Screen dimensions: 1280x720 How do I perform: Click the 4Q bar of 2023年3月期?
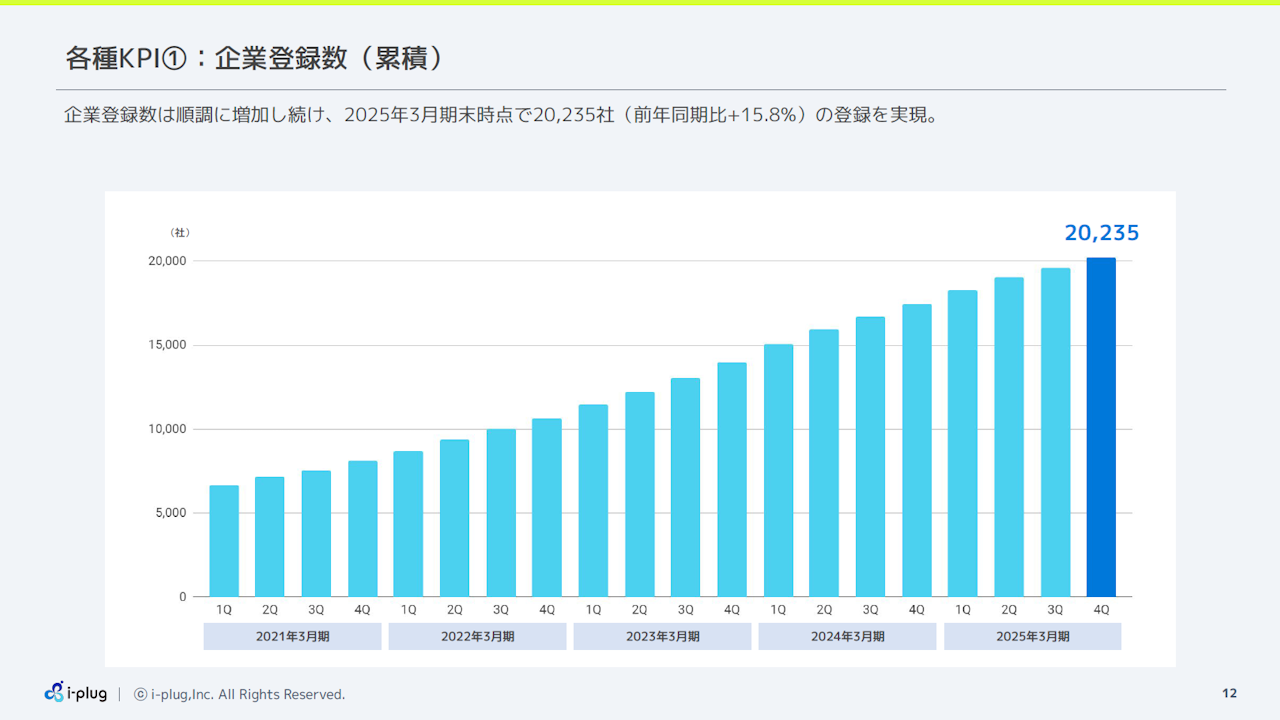[x=732, y=479]
